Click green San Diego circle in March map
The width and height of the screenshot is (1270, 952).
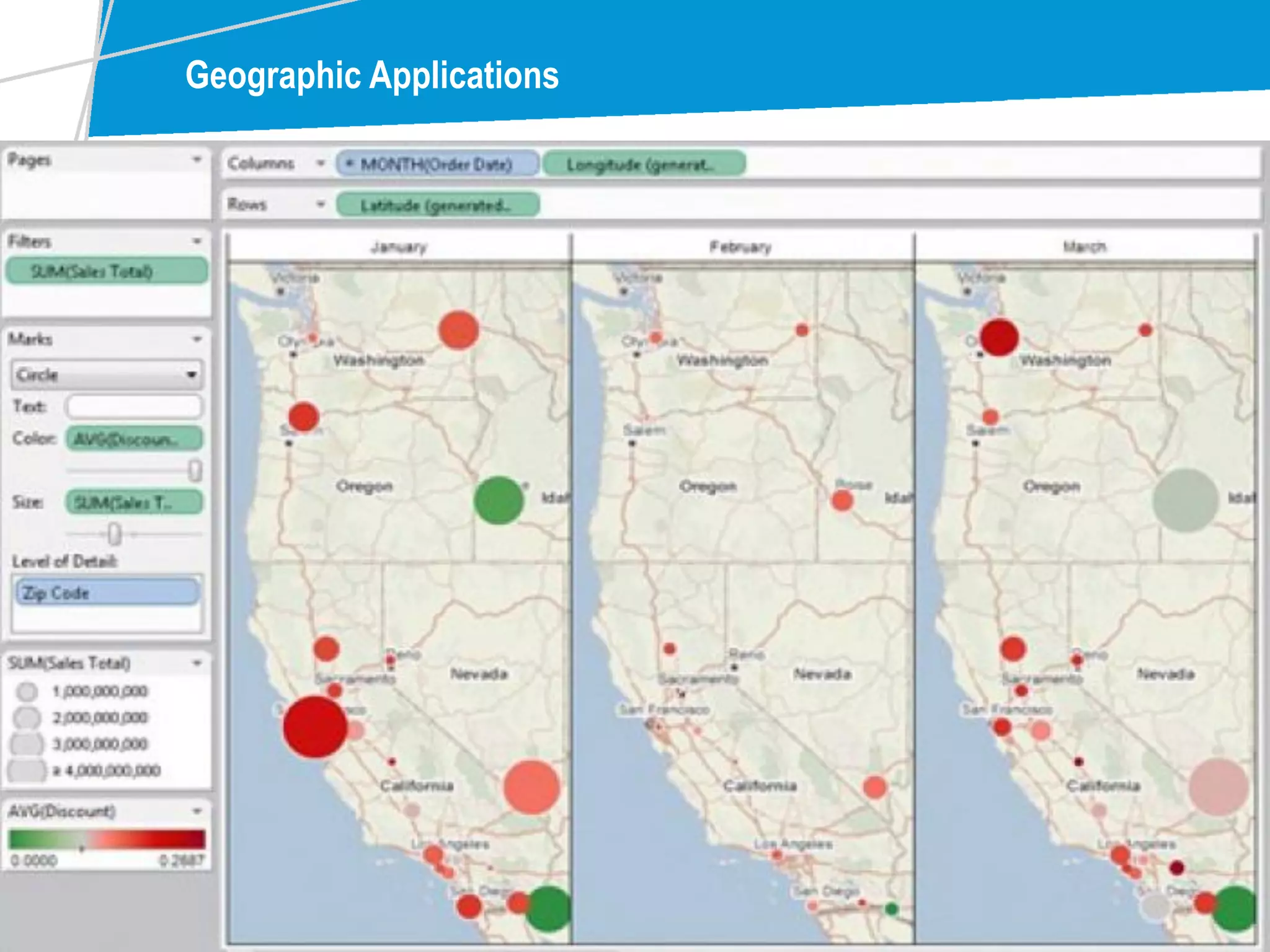tap(1235, 909)
